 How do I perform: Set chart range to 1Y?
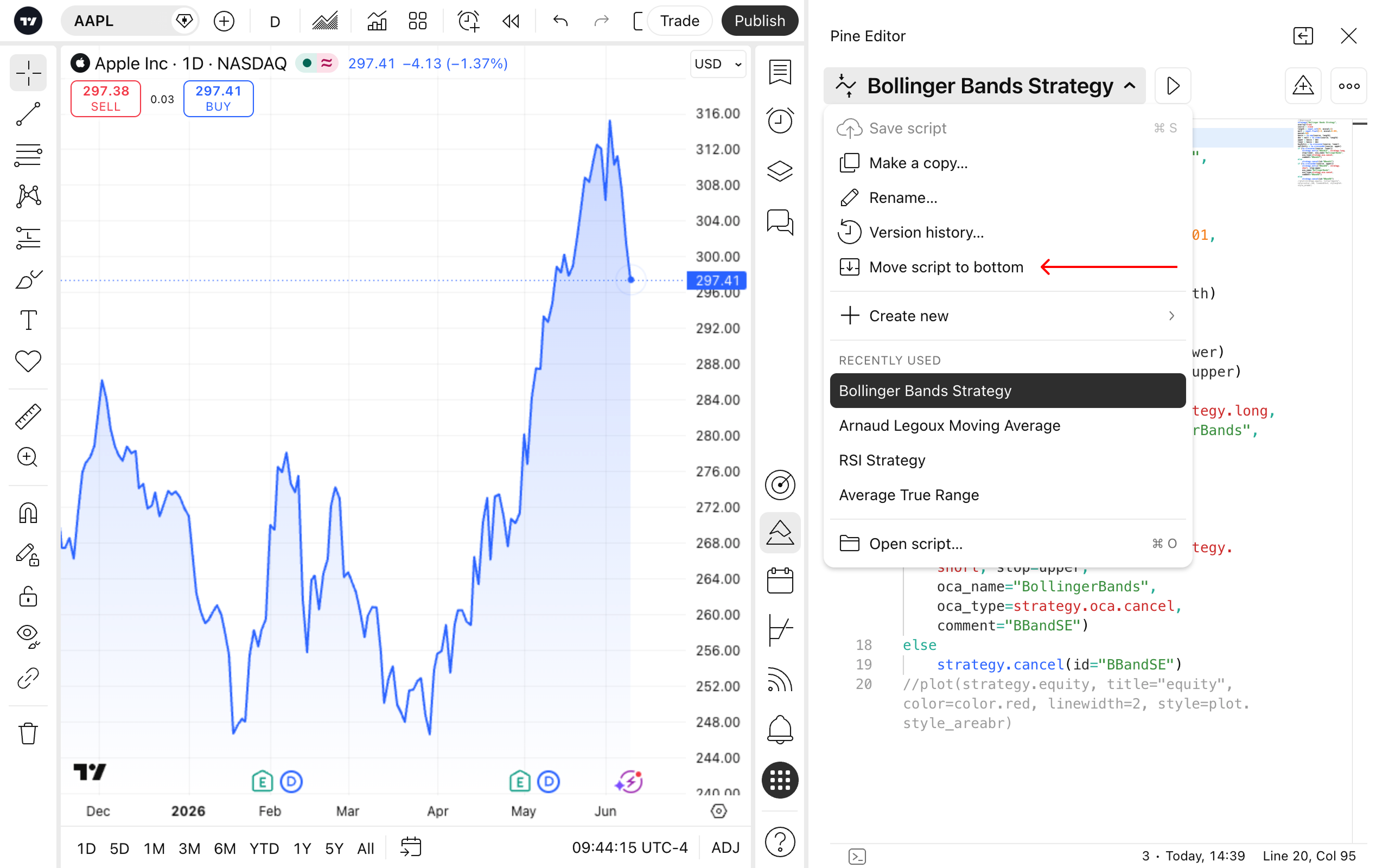coord(302,848)
